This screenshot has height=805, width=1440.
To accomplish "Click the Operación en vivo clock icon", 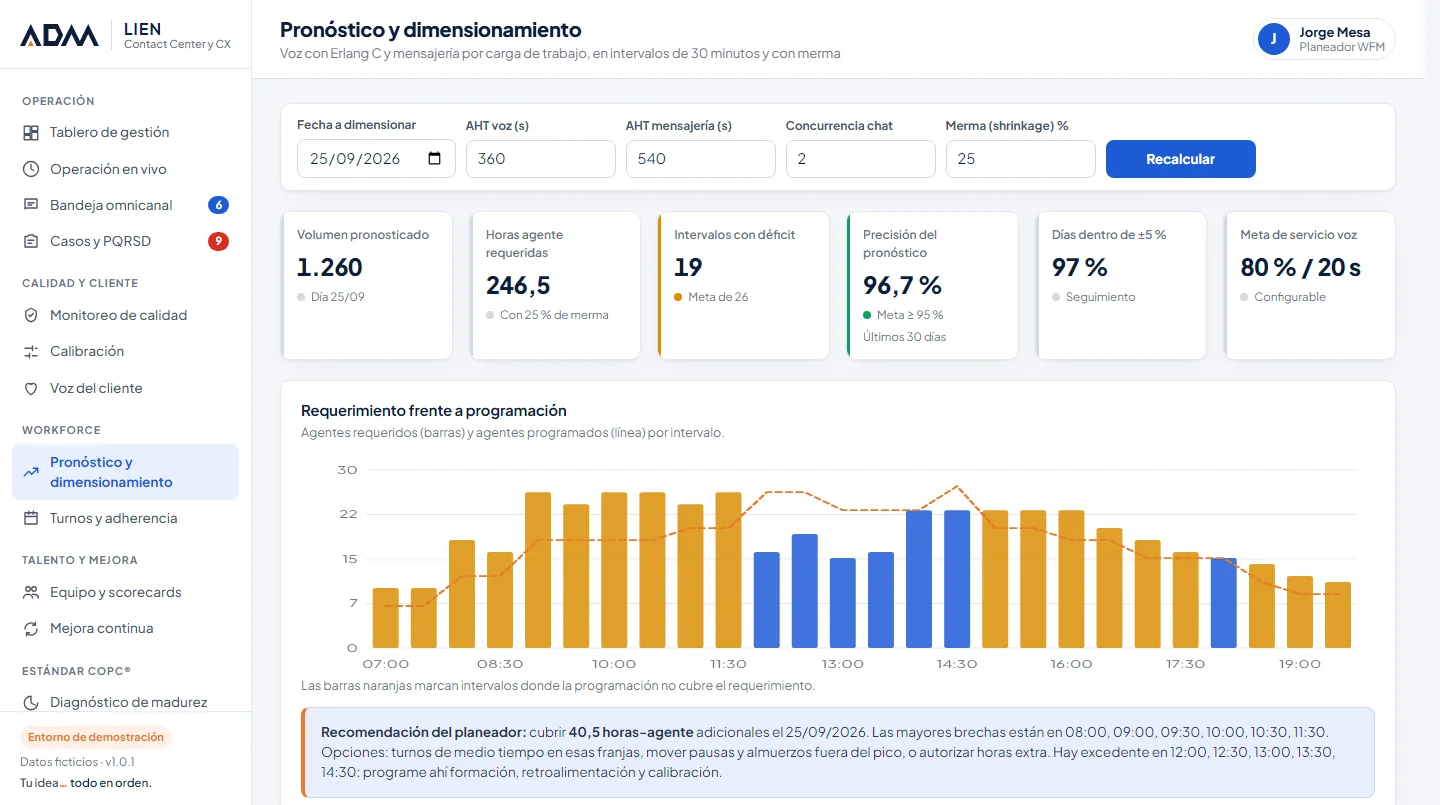I will click(x=31, y=169).
